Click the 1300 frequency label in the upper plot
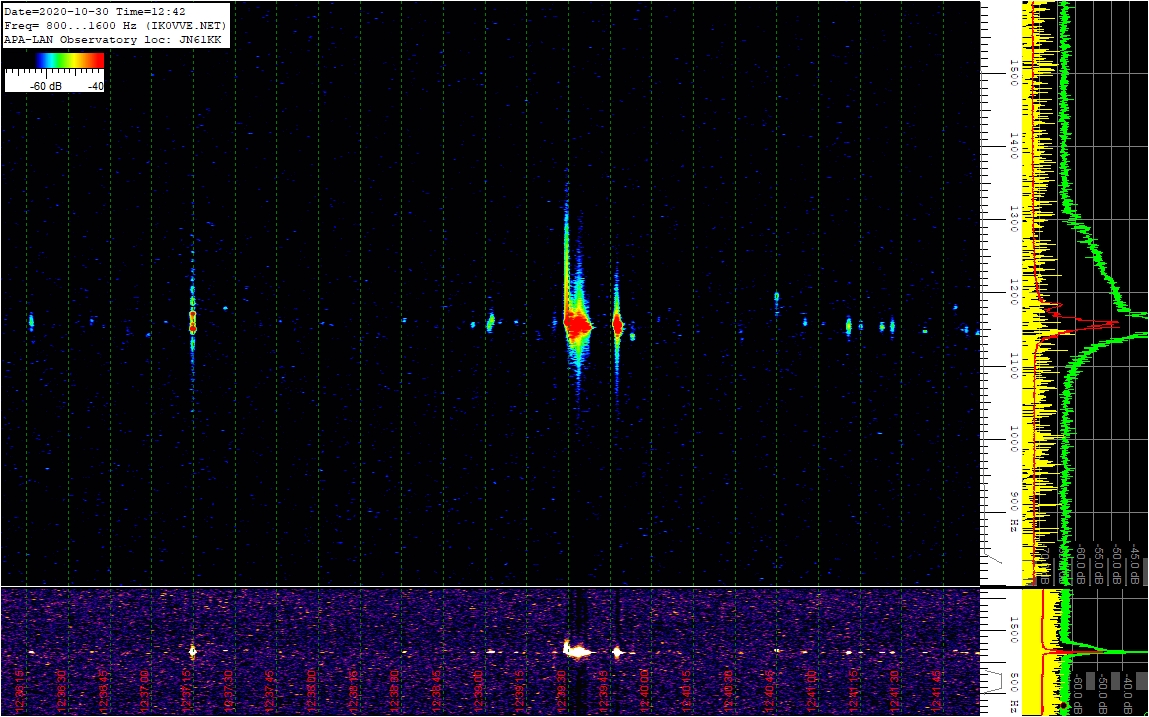 [x=1014, y=220]
